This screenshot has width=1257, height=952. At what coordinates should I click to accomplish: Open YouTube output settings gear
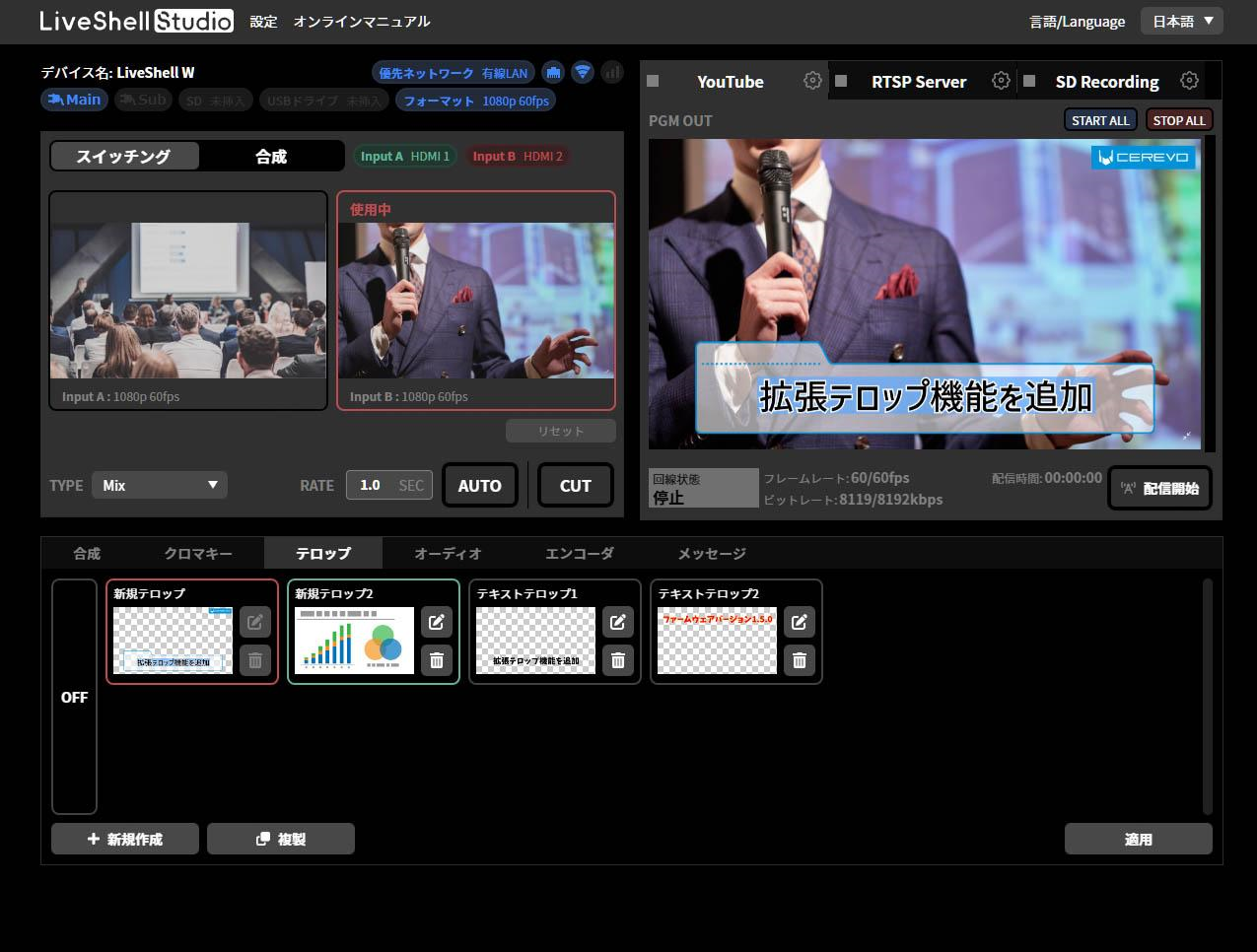click(x=812, y=81)
